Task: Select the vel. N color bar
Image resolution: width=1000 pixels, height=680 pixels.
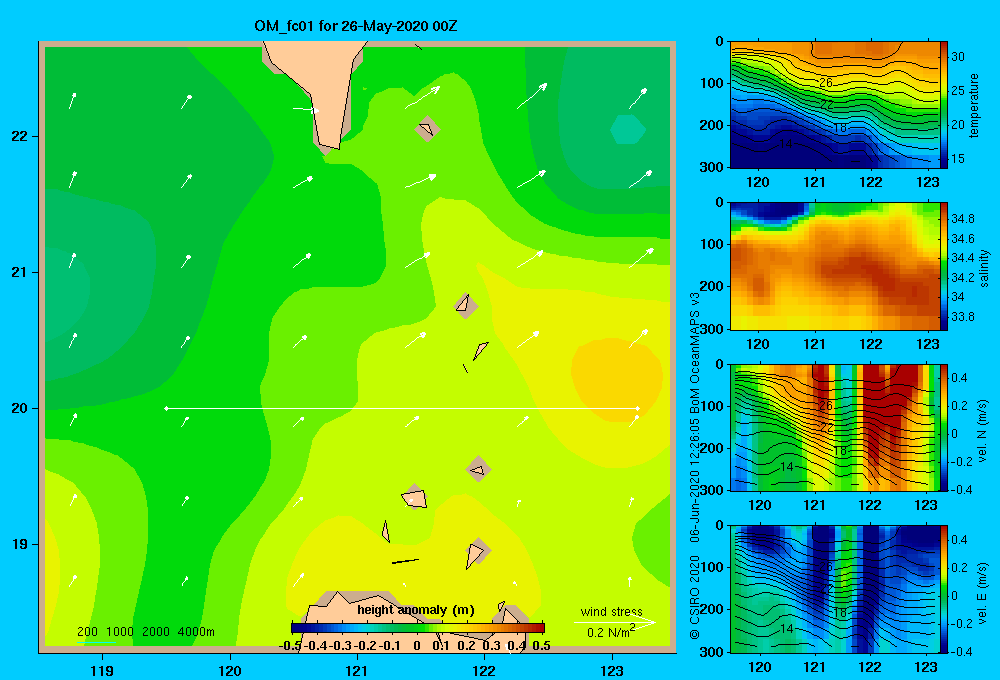Action: tap(944, 427)
